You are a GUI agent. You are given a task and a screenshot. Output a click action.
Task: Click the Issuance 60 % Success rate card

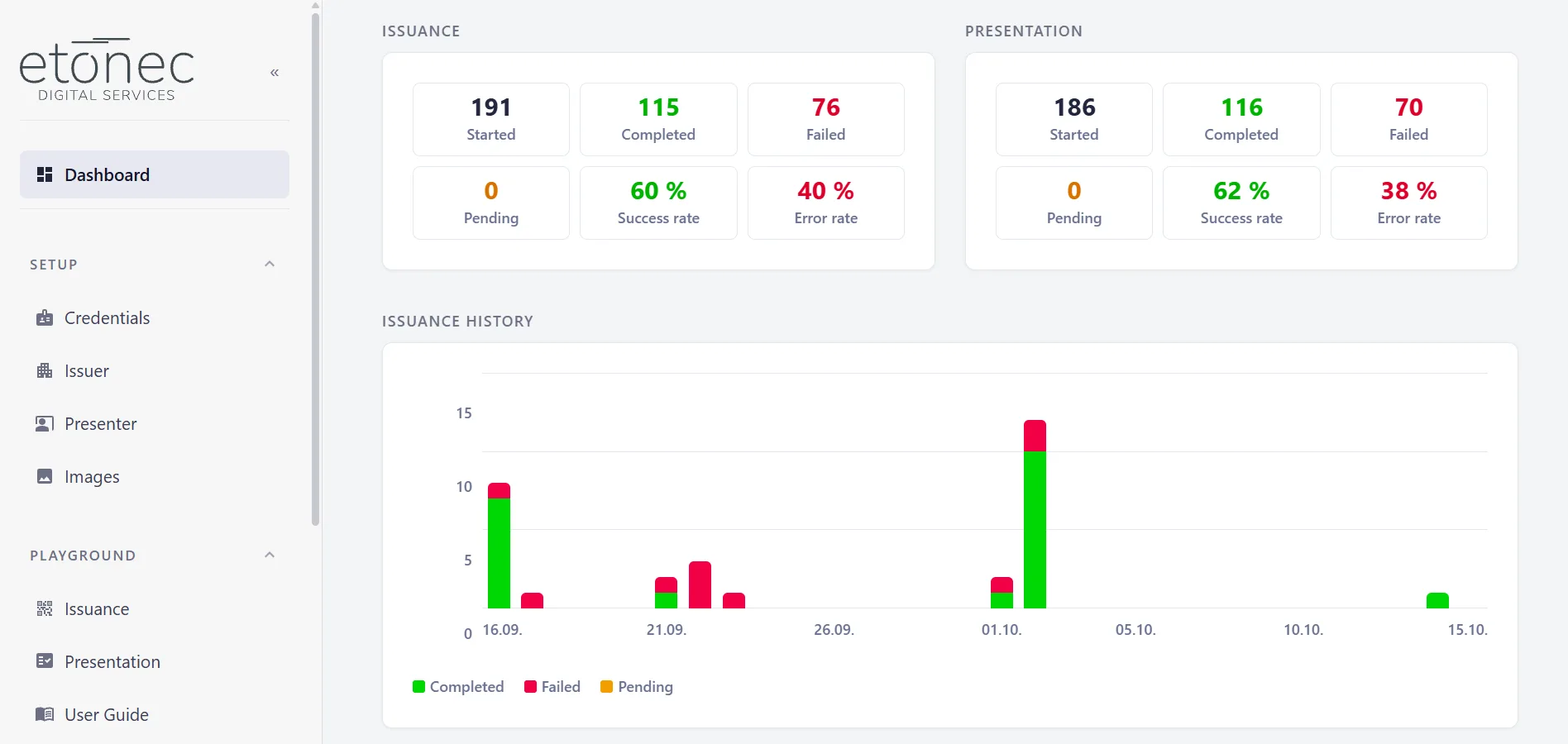[658, 203]
